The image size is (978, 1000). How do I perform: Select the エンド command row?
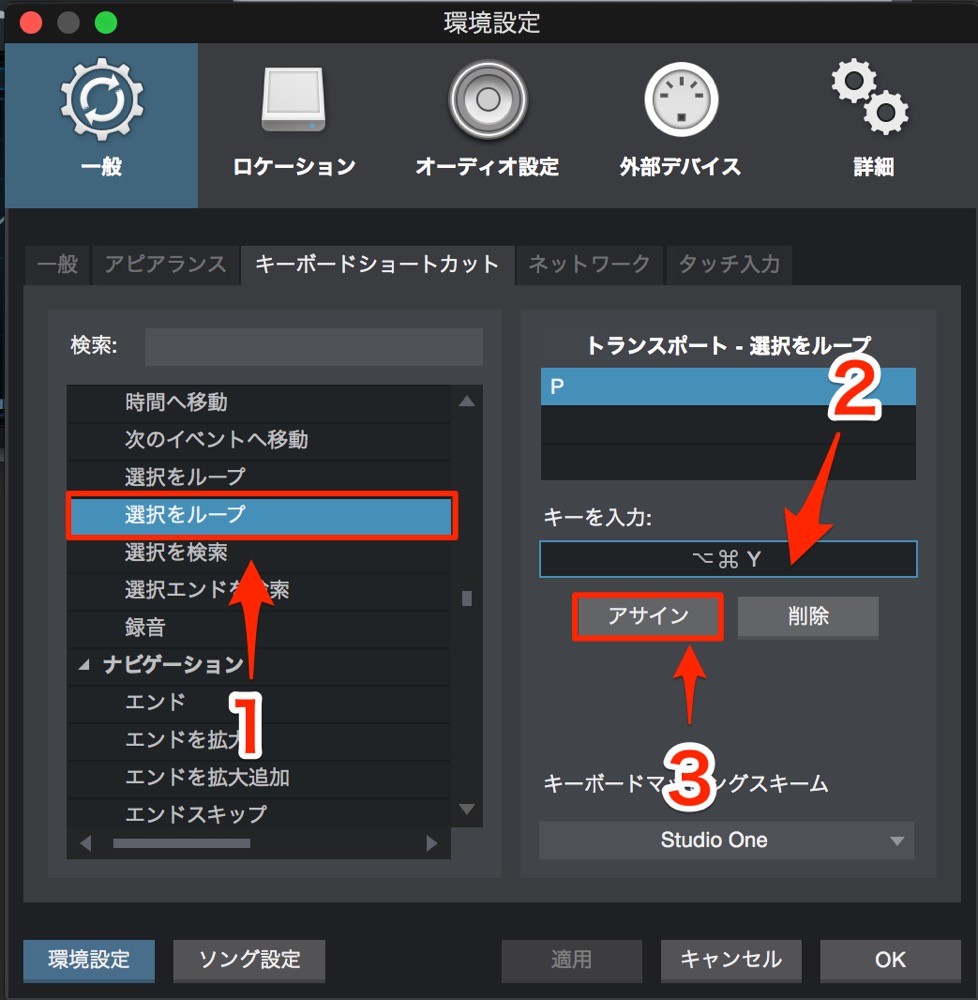tap(259, 702)
